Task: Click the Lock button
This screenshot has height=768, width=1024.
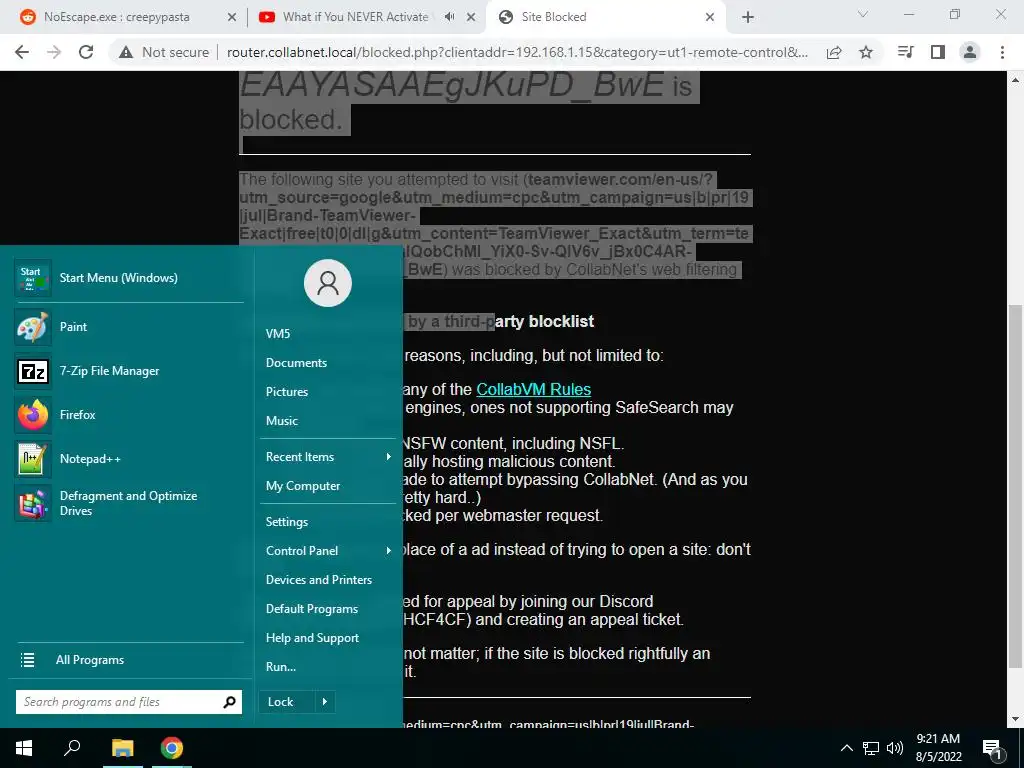Action: click(287, 702)
